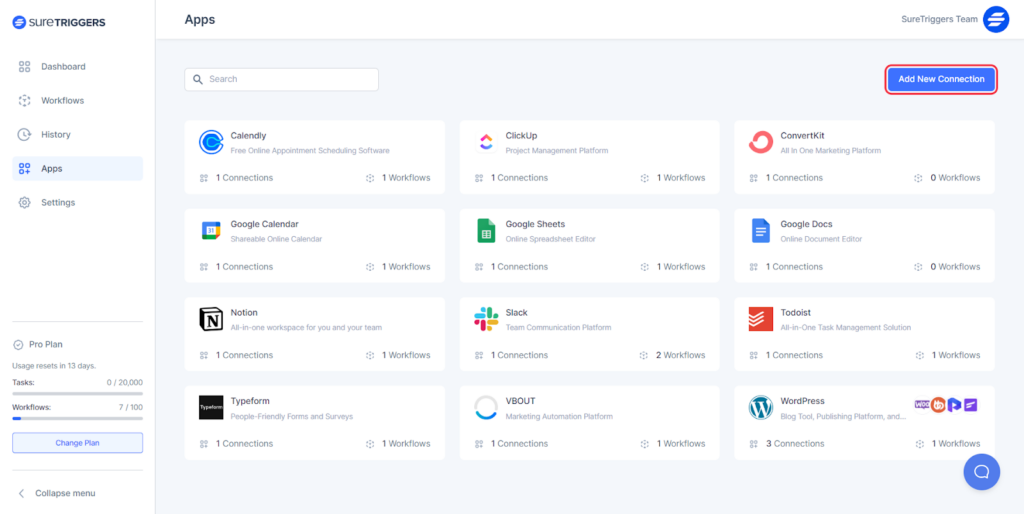This screenshot has width=1024, height=514.
Task: Click the Search apps input field
Action: click(282, 79)
